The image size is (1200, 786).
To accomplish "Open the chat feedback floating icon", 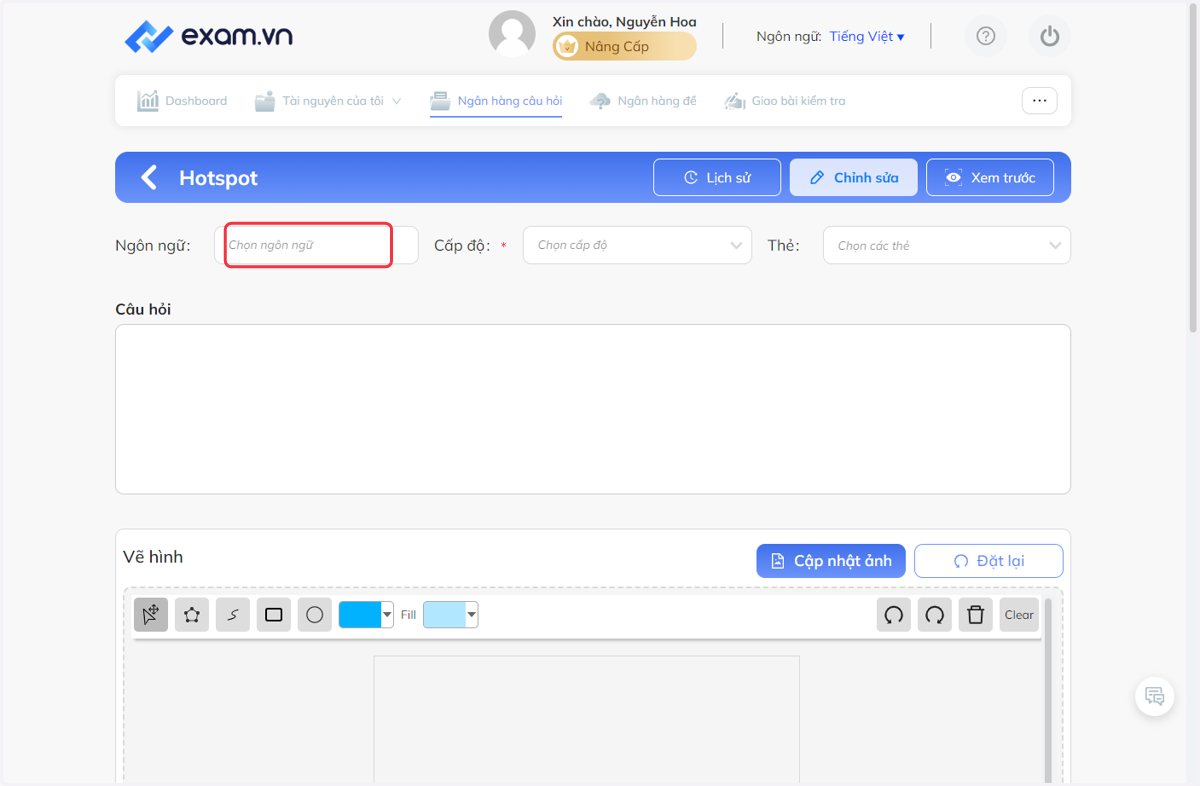I will pyautogui.click(x=1155, y=696).
